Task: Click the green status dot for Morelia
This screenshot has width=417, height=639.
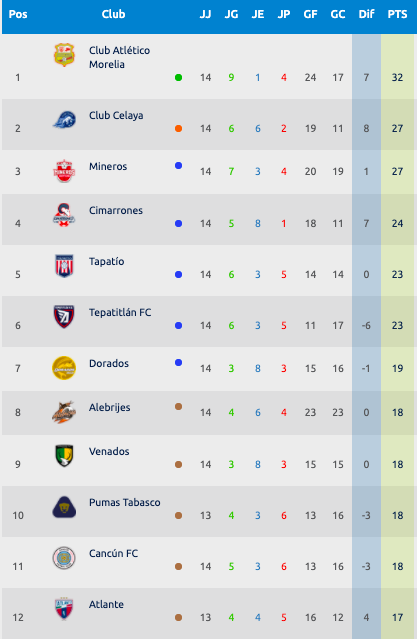Action: click(178, 77)
